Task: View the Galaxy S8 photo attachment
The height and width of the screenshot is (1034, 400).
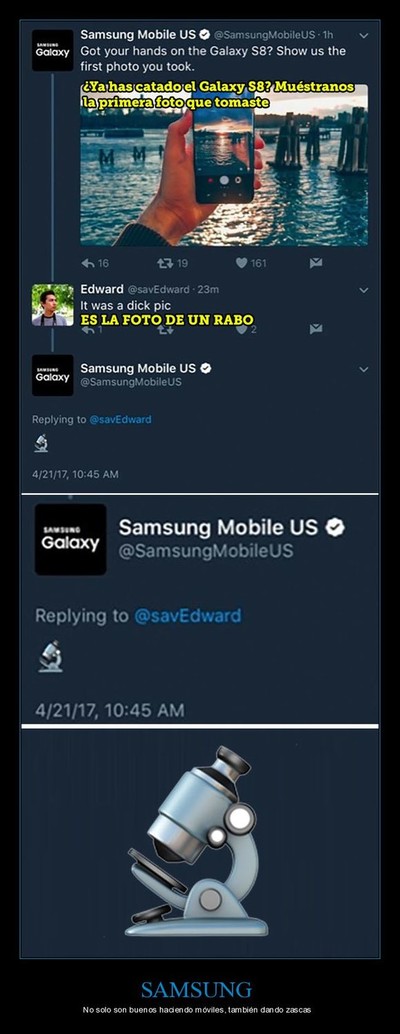Action: tap(224, 165)
